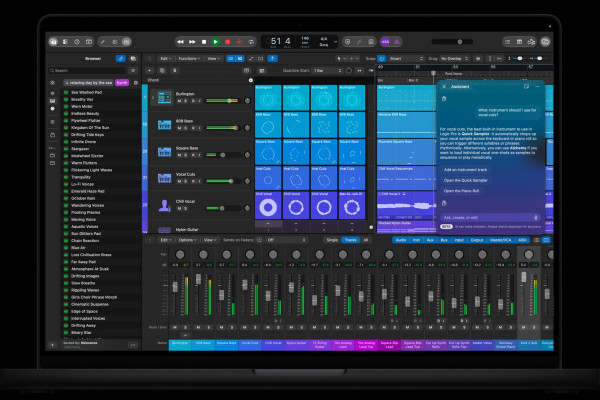This screenshot has width=600, height=400.
Task: Open the tracks area View menu
Action: pyautogui.click(x=213, y=59)
